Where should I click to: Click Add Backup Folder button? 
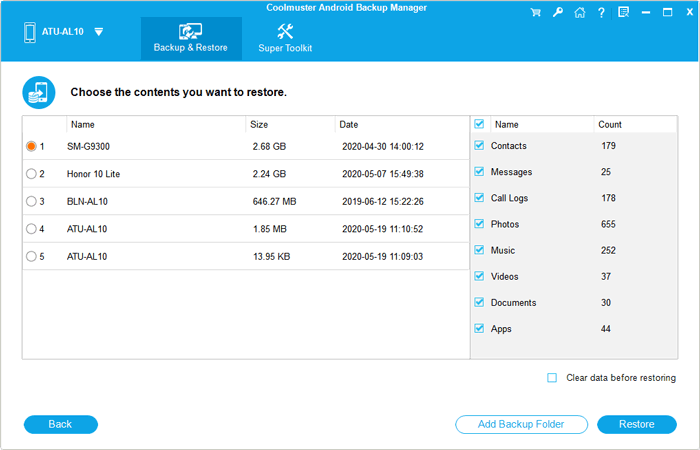(x=521, y=424)
